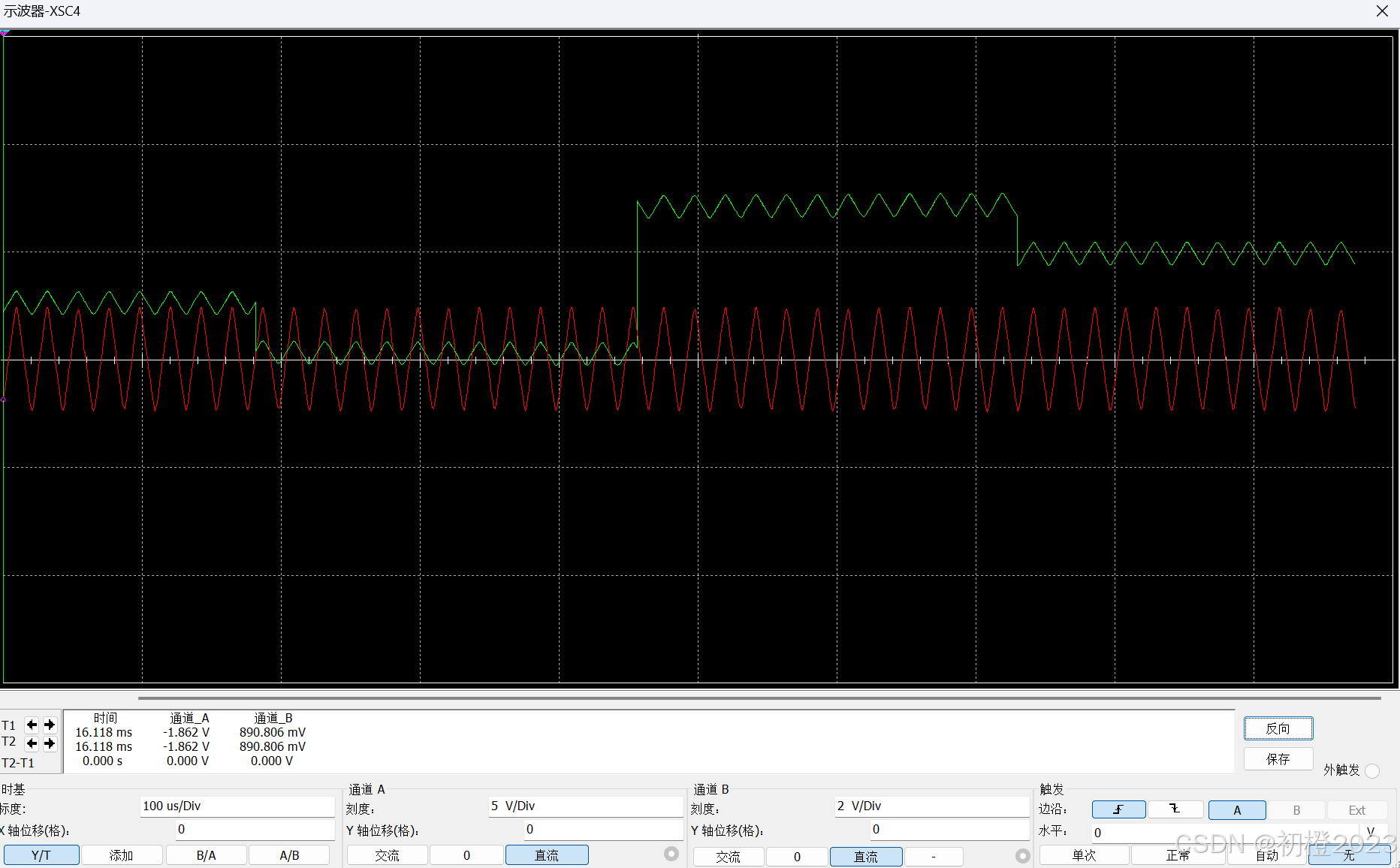Move cursor T2 left with the arrow
Screen dimensions: 1400x868
coord(32,743)
